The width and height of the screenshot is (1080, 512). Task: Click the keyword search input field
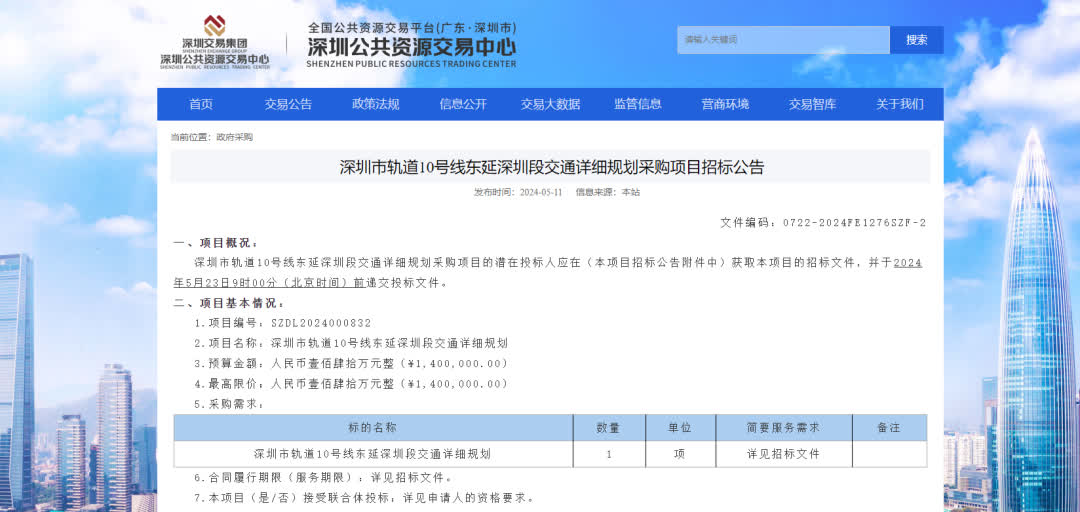(782, 40)
